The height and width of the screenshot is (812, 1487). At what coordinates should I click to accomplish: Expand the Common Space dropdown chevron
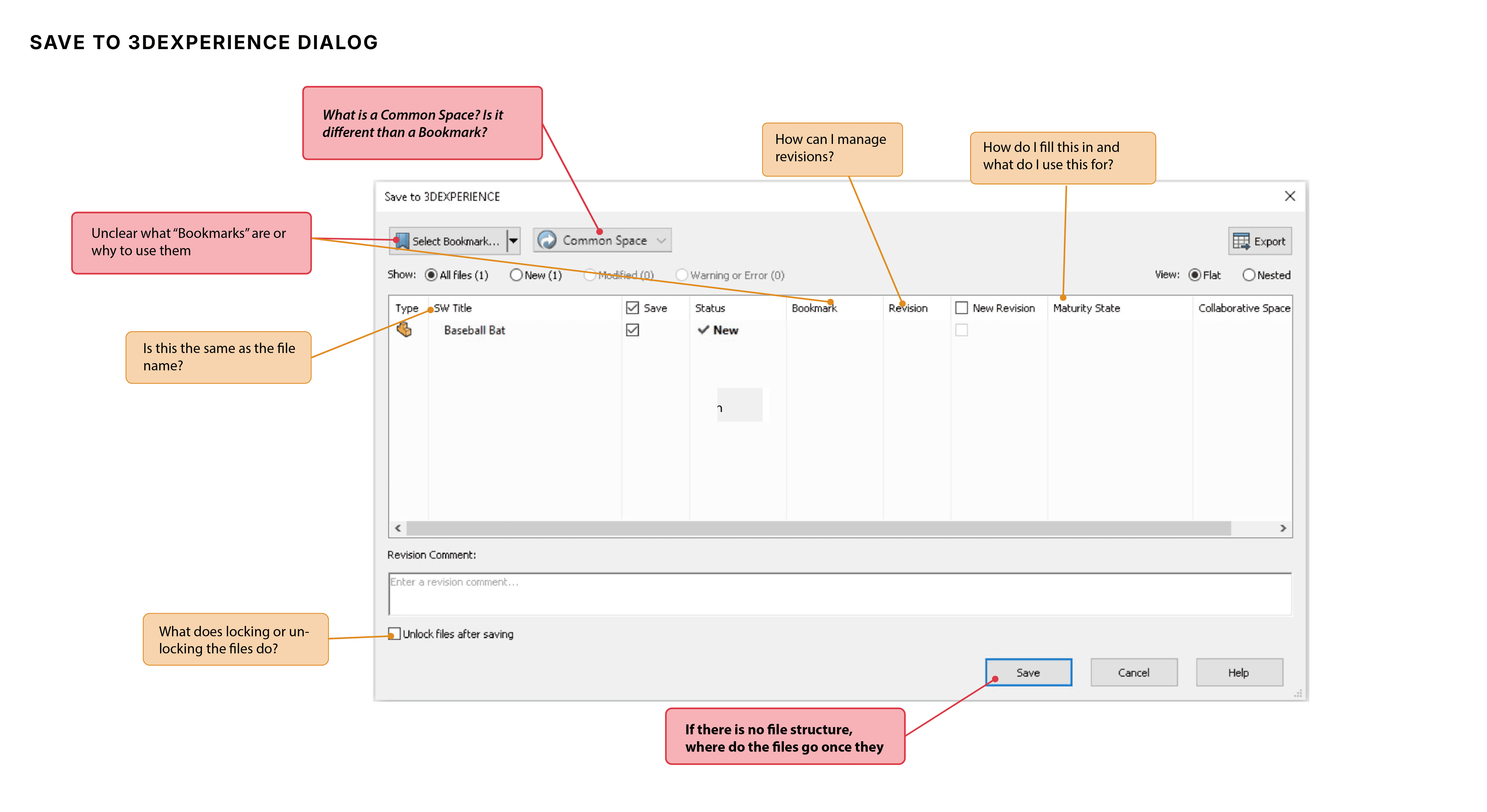pos(661,241)
